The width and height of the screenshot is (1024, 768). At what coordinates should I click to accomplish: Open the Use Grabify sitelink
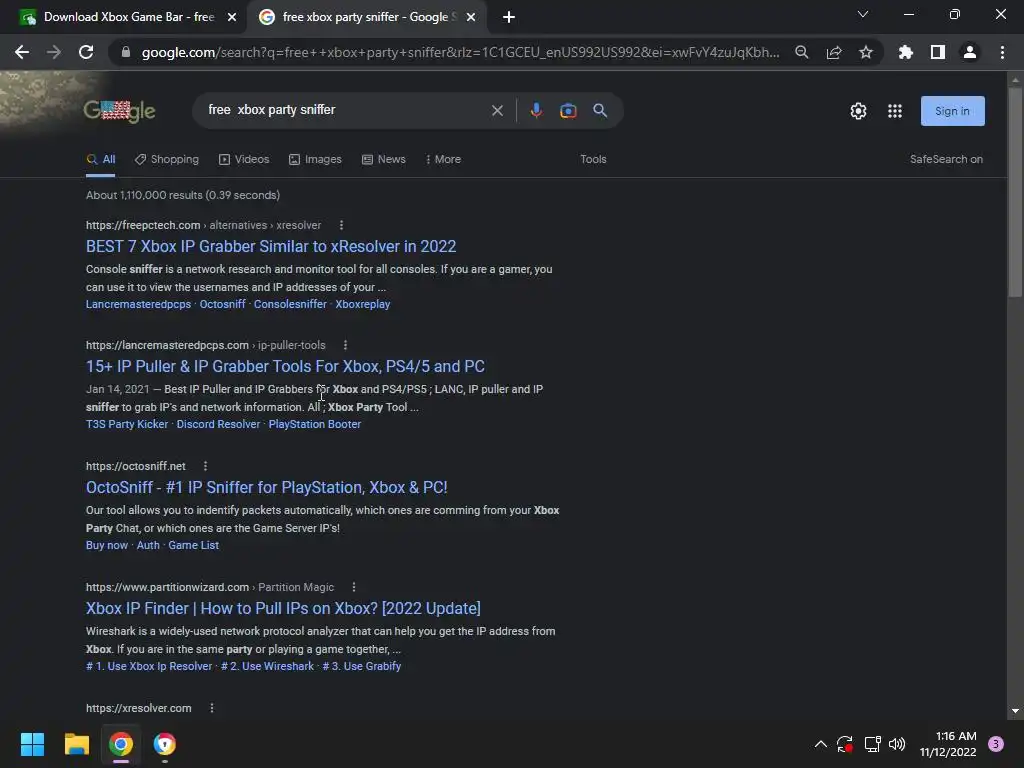(x=361, y=666)
